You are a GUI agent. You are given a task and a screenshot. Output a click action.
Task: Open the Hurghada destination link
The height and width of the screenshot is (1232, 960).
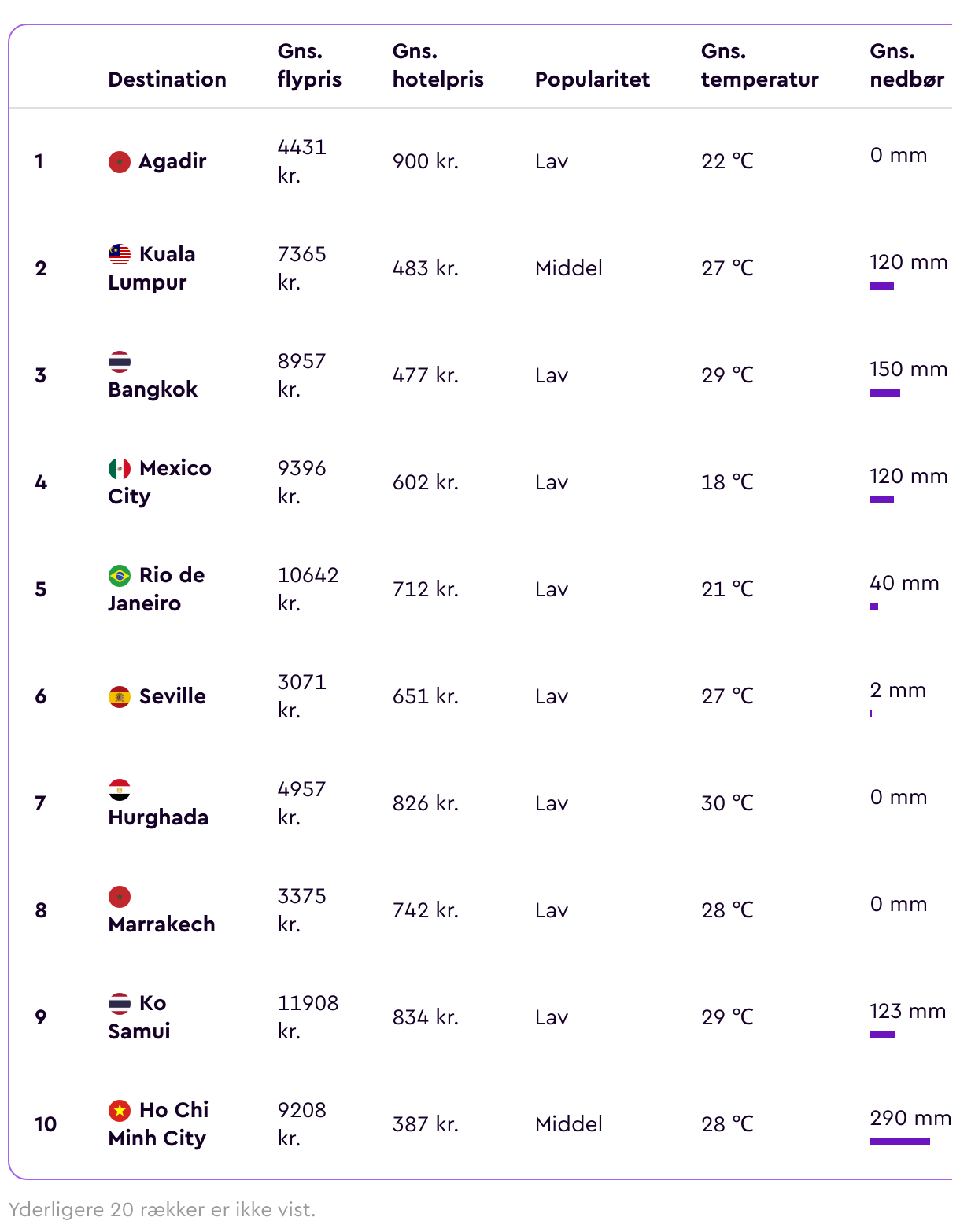158,817
